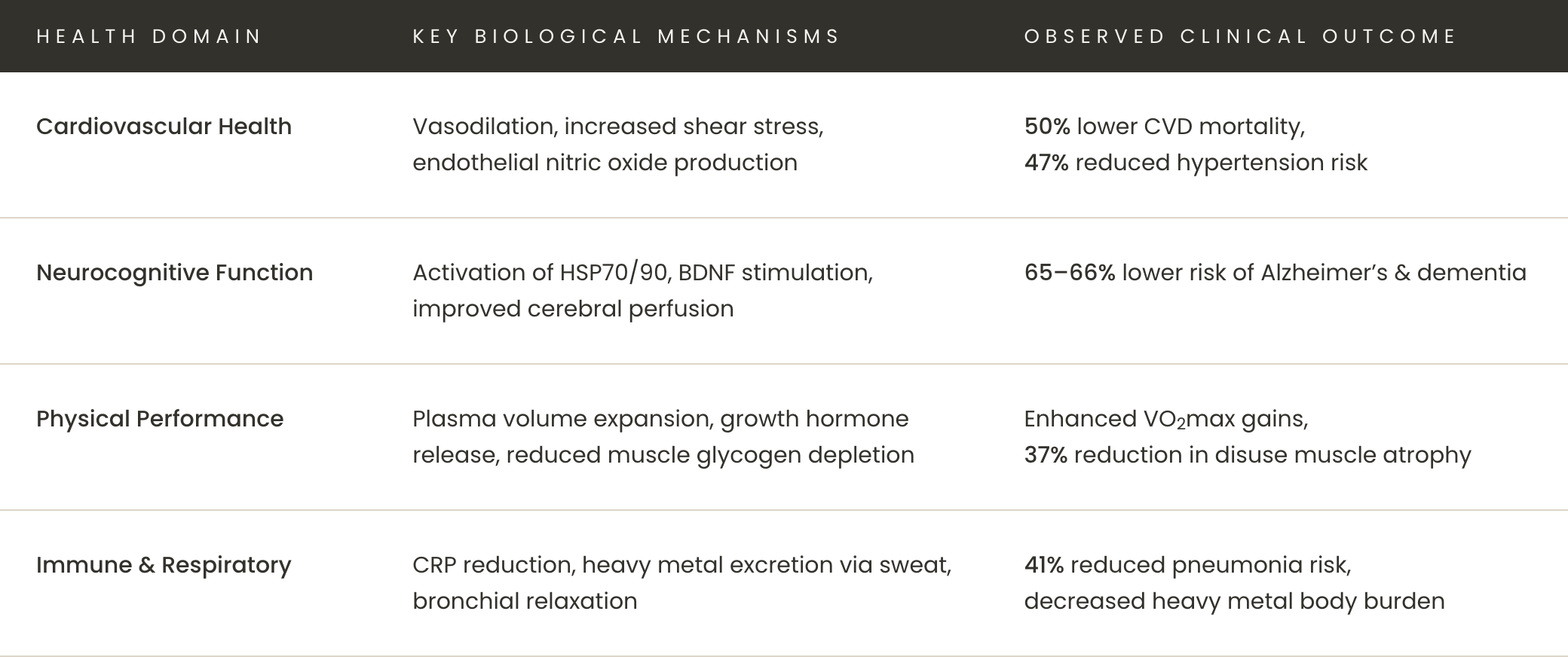Screen dimensions: 1568x657
Task: Click the Health Domain column header
Action: (149, 36)
